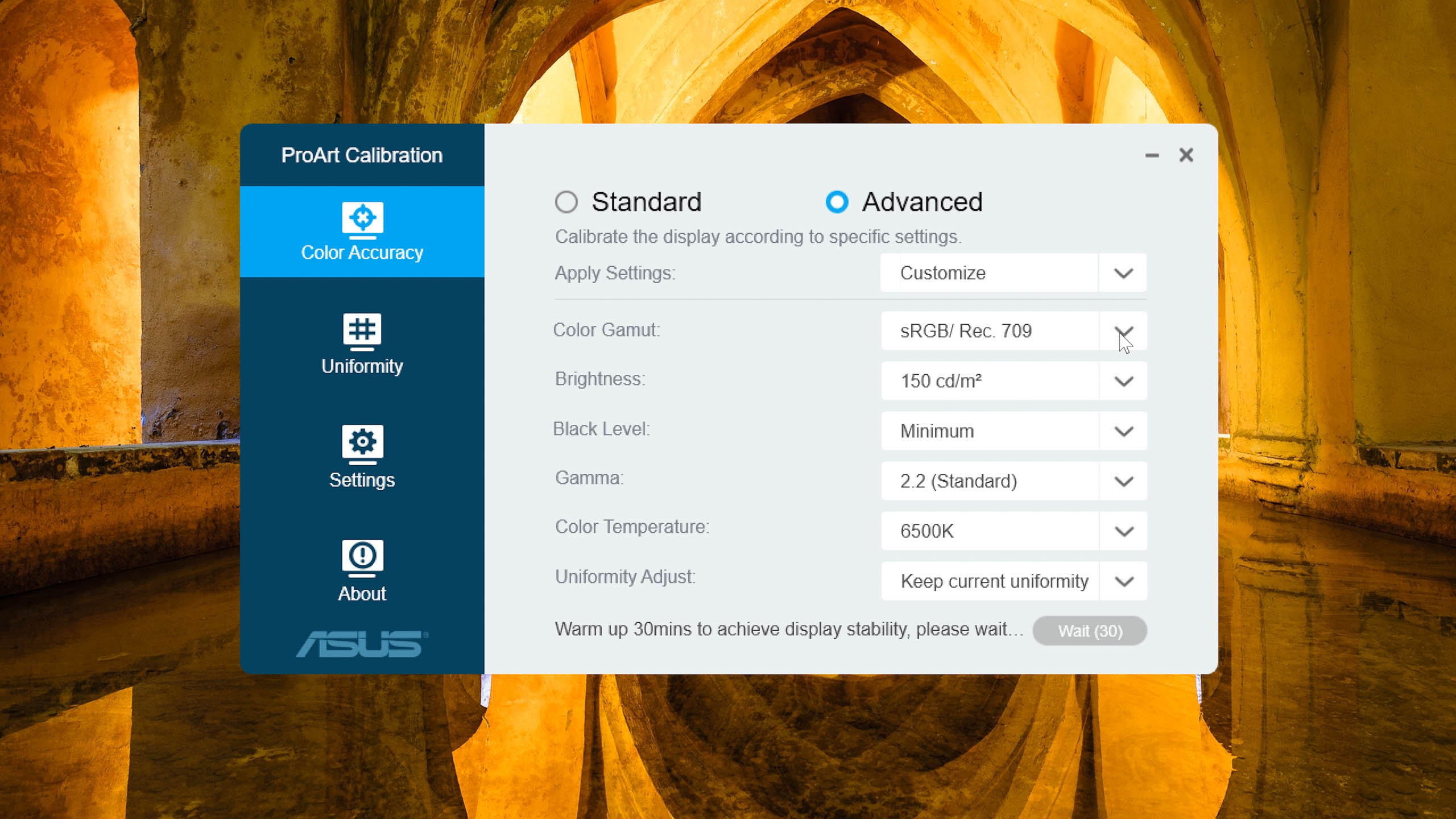Image resolution: width=1456 pixels, height=819 pixels.
Task: Switch to the Settings tab label
Action: tap(362, 480)
